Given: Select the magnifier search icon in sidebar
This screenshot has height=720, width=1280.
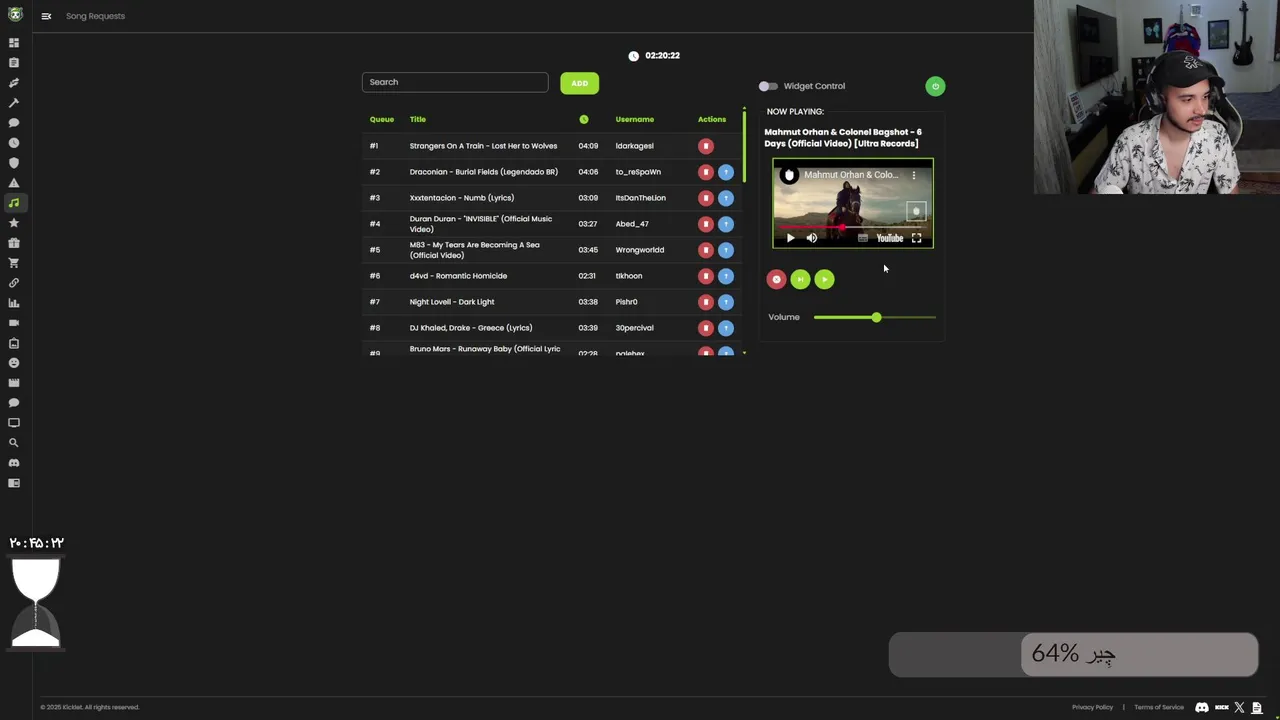Looking at the screenshot, I should point(14,443).
